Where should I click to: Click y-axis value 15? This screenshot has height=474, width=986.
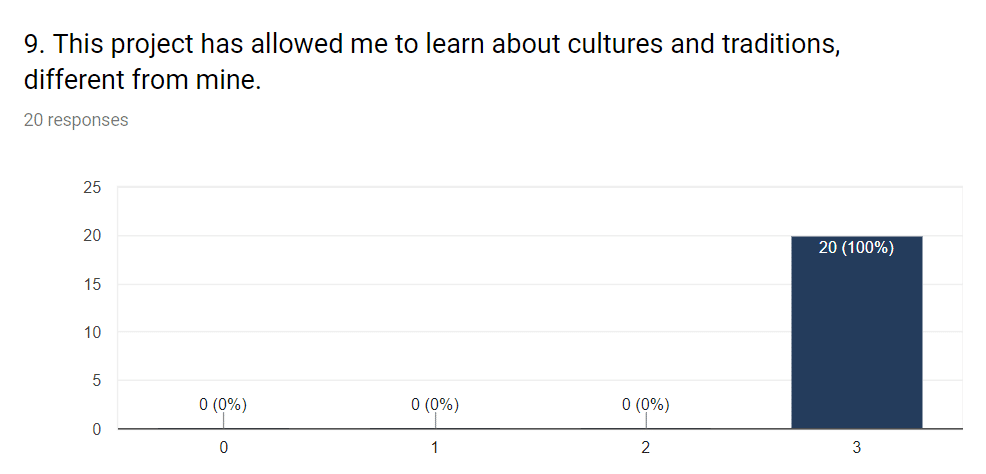click(x=92, y=284)
